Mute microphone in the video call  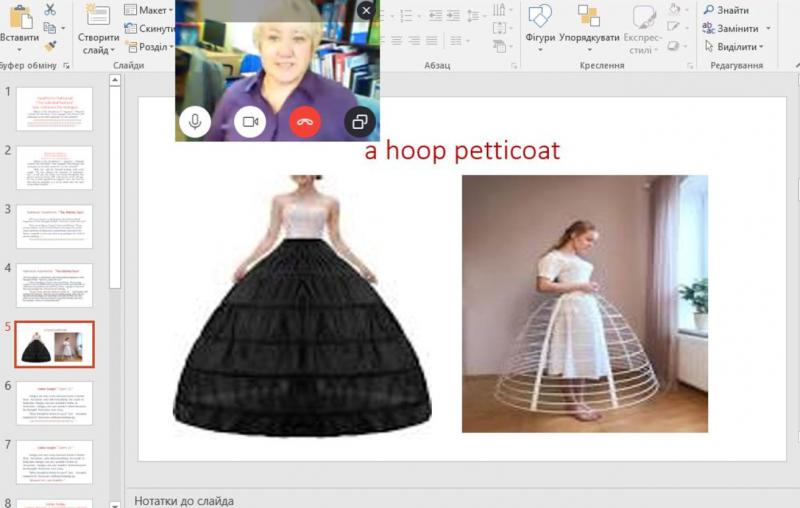(195, 122)
